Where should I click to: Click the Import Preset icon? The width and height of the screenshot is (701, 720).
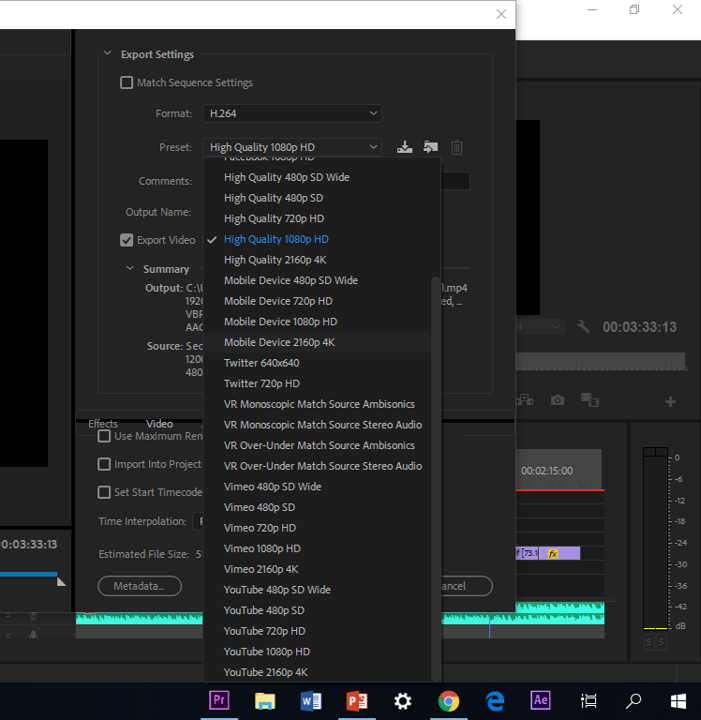(x=431, y=147)
